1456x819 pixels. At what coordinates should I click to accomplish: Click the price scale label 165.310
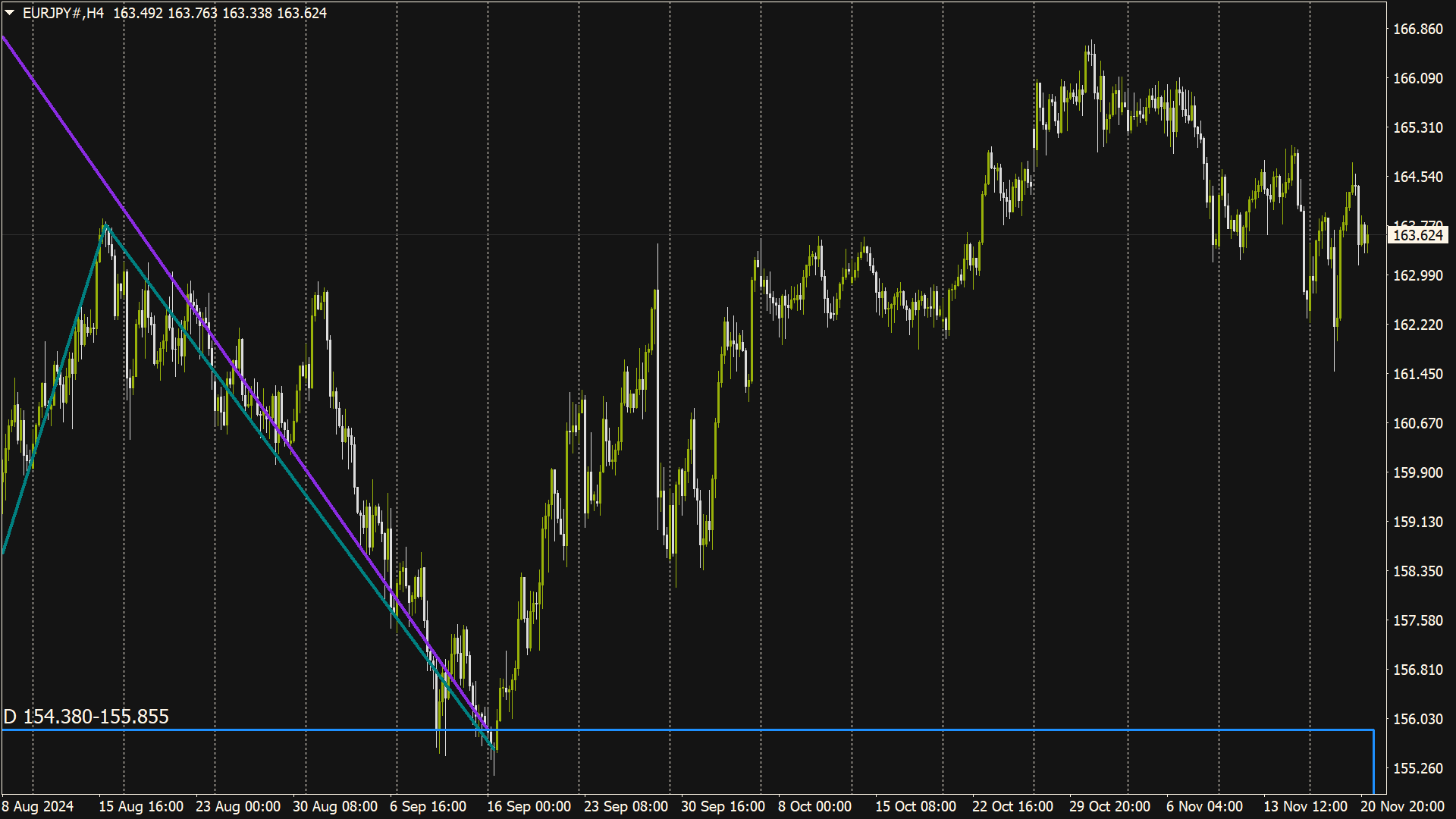[x=1418, y=127]
